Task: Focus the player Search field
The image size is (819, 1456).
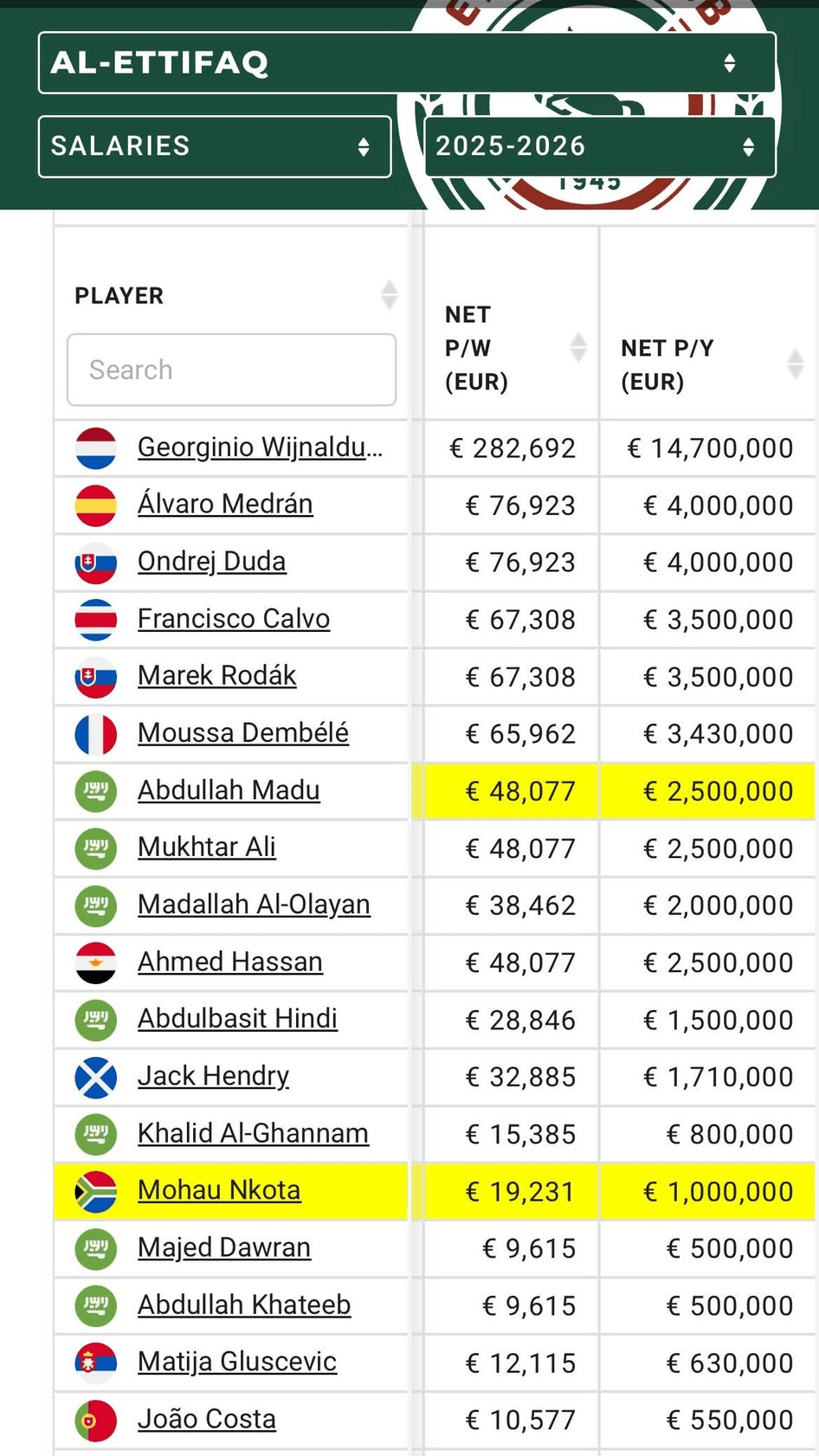Action: (x=231, y=370)
